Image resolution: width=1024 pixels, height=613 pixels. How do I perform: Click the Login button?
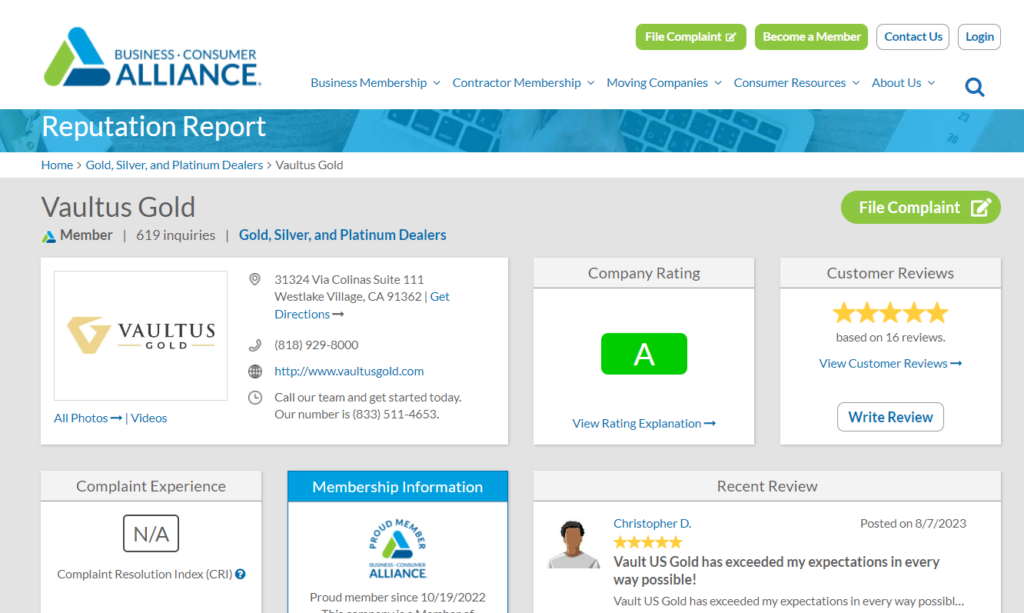click(x=979, y=37)
